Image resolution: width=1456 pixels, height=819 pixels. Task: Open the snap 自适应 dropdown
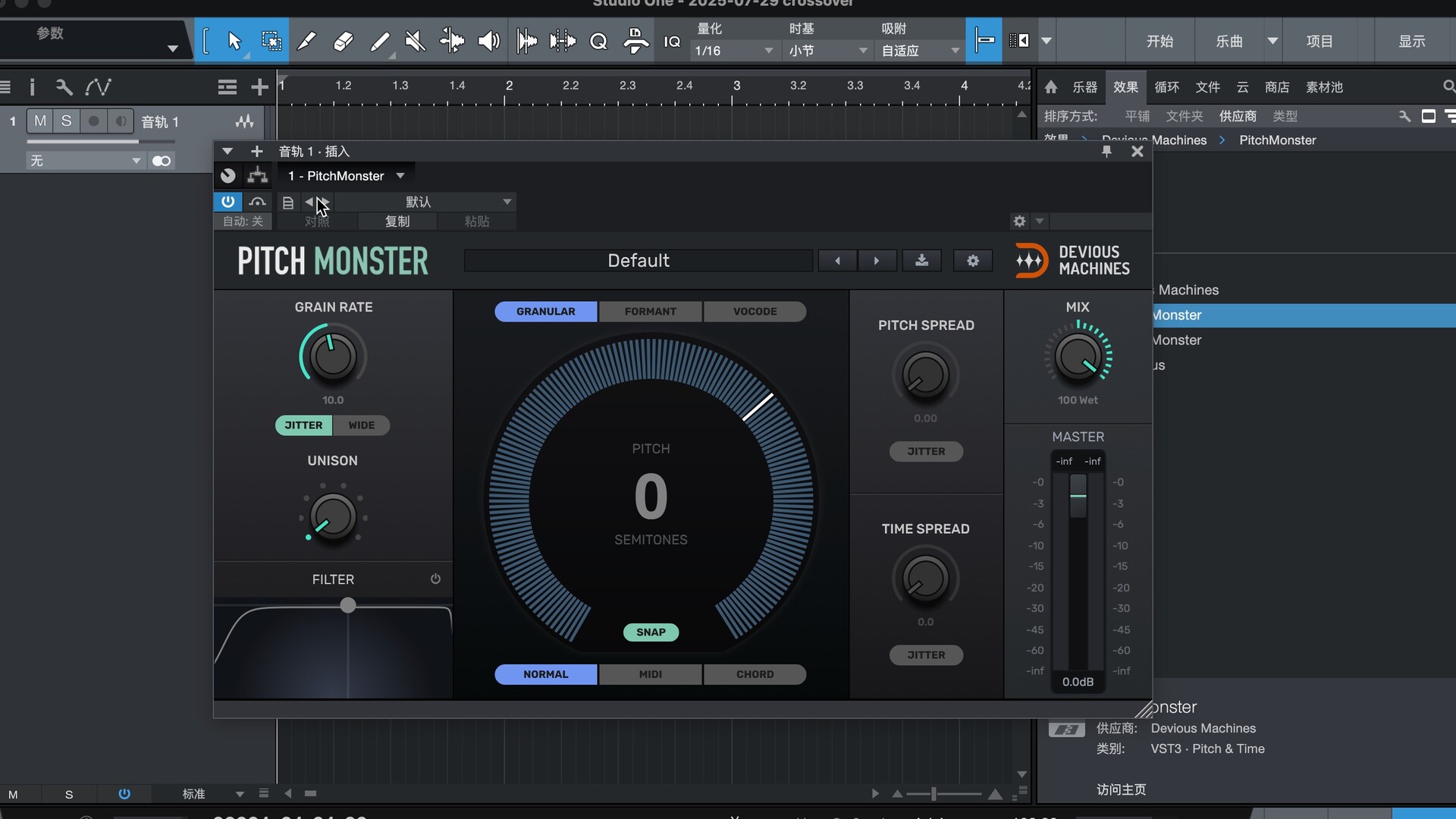coord(920,50)
